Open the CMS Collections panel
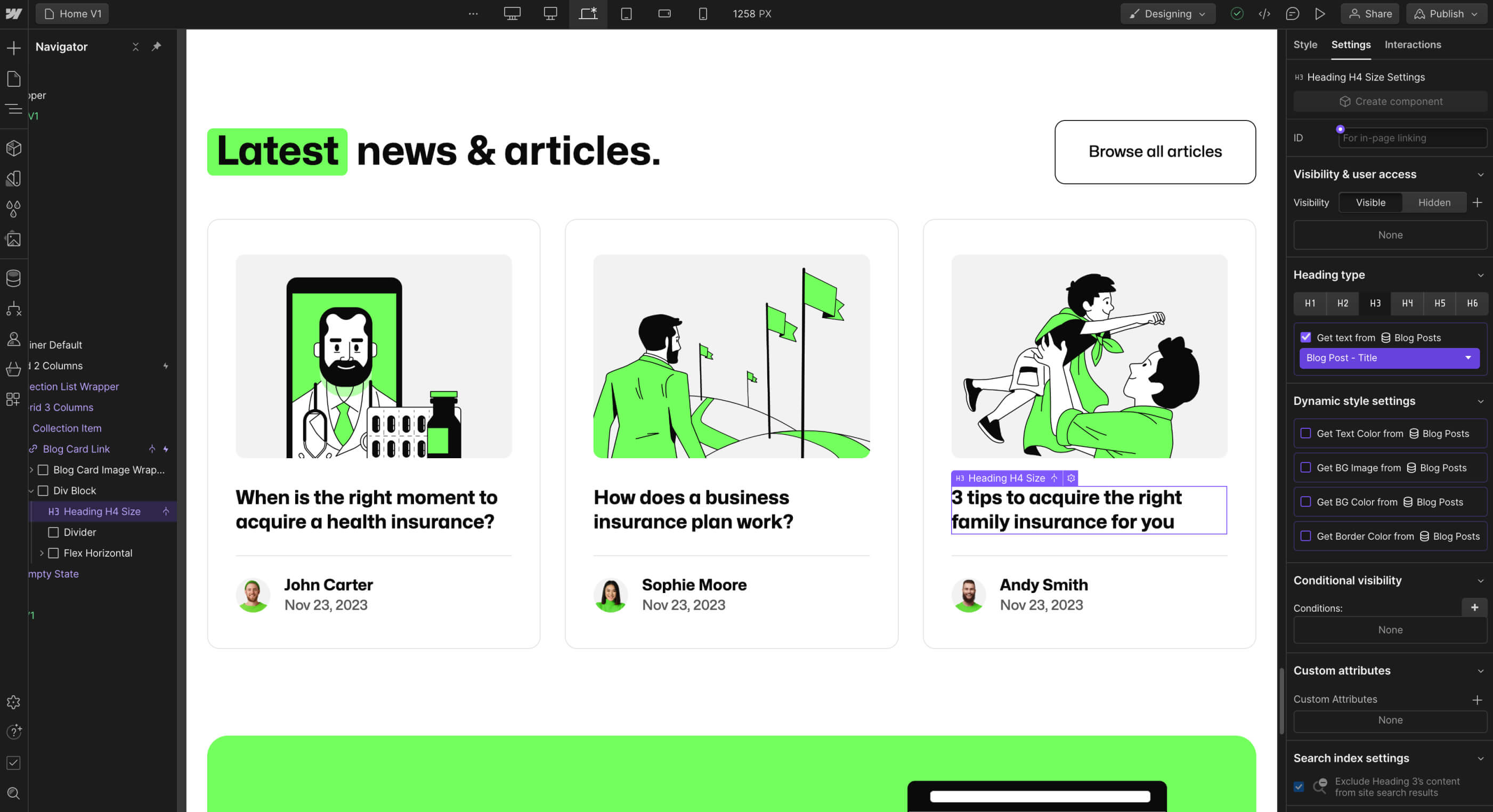The height and width of the screenshot is (812, 1493). tap(13, 278)
